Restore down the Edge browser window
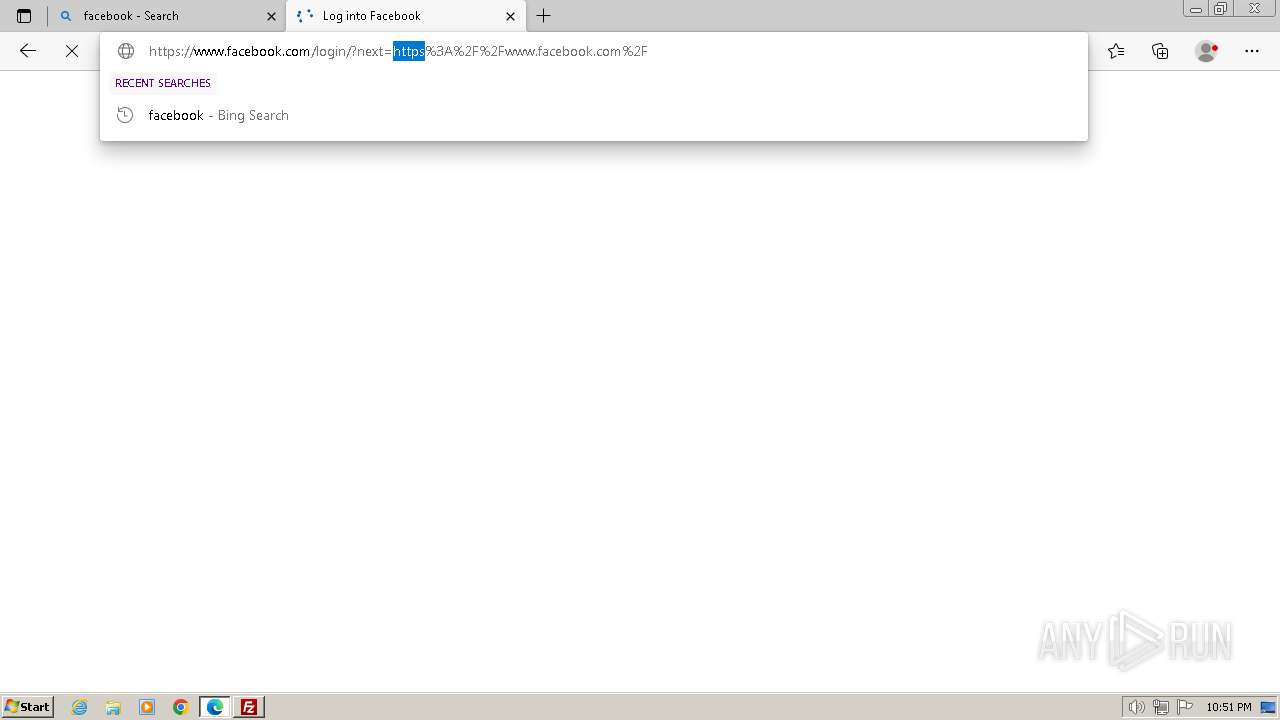The height and width of the screenshot is (720, 1280). click(1221, 9)
